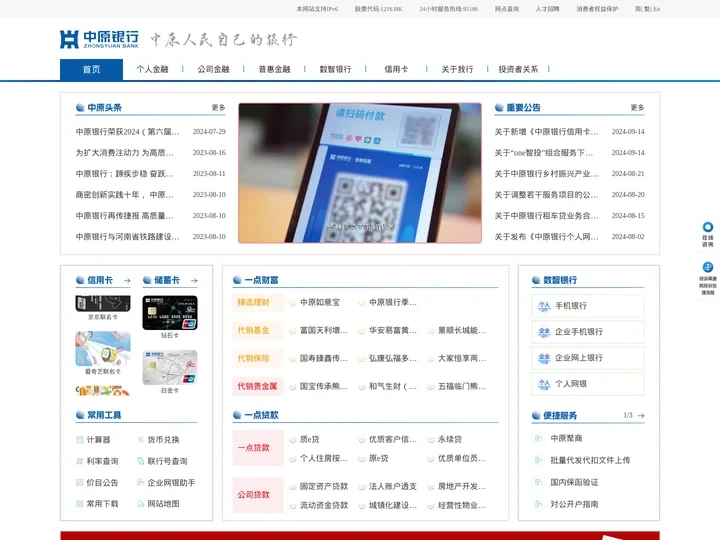Image resolution: width=720 pixels, height=540 pixels.
Task: Open the 在线咨询 floating chat icon
Action: (708, 227)
